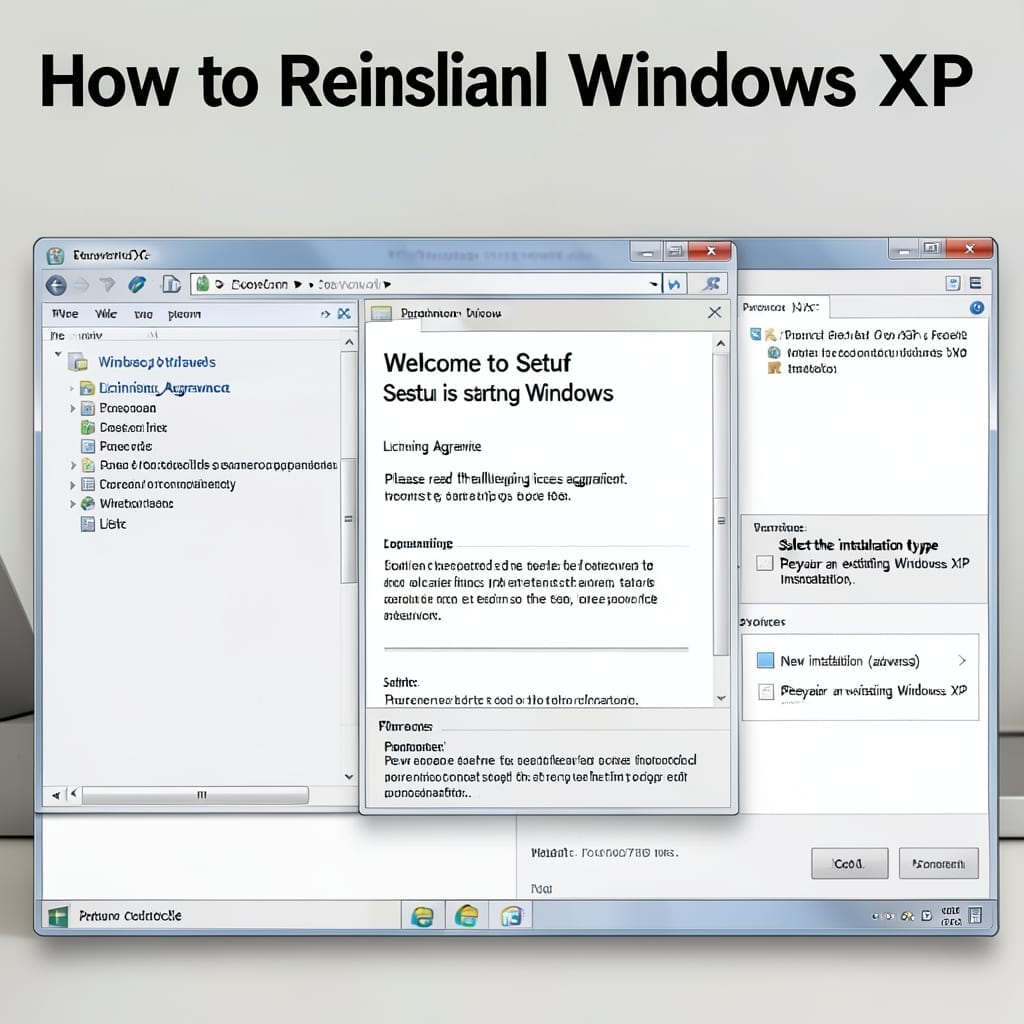The image size is (1024, 1024).
Task: Click the setup dialog scroll up arrow
Action: (x=721, y=343)
